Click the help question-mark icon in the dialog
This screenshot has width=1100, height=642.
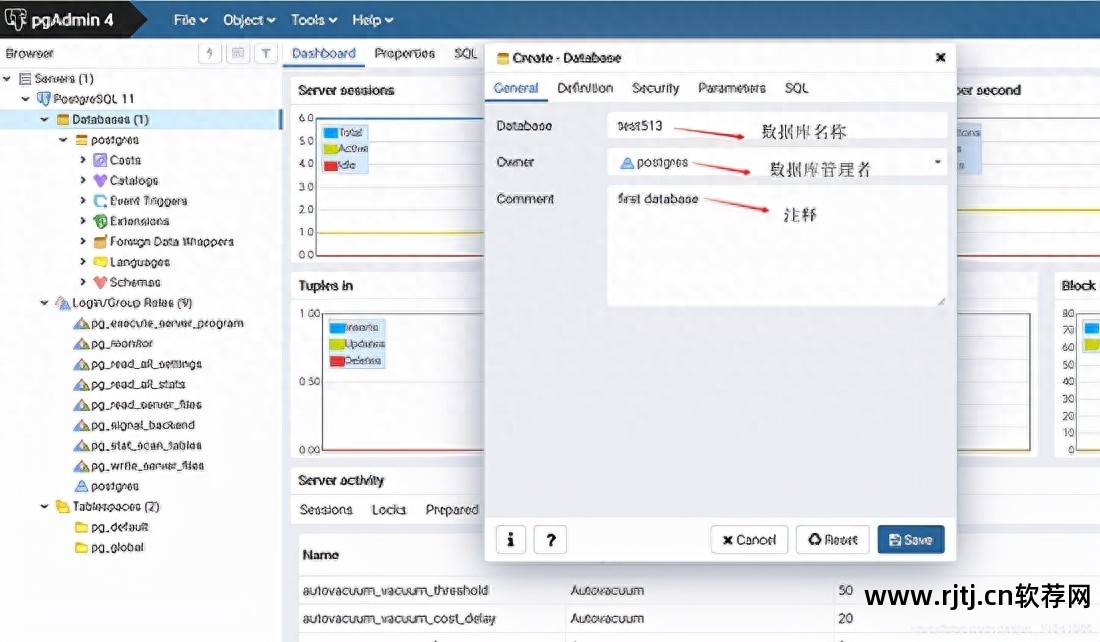pyautogui.click(x=550, y=539)
